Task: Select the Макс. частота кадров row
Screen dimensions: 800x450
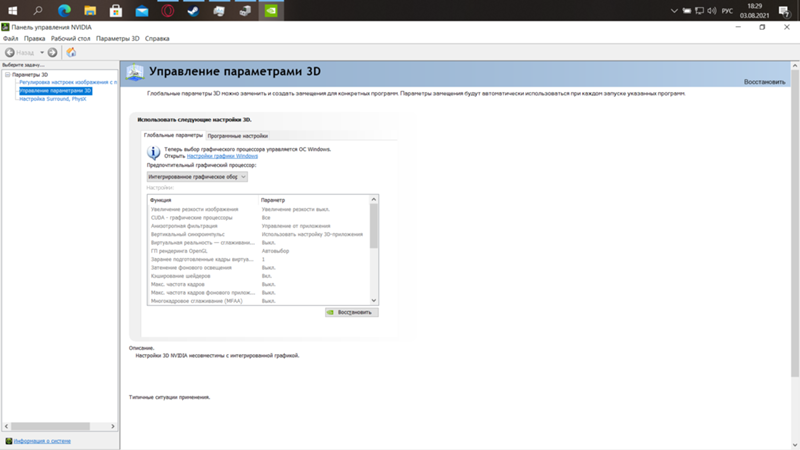Action: click(259, 284)
